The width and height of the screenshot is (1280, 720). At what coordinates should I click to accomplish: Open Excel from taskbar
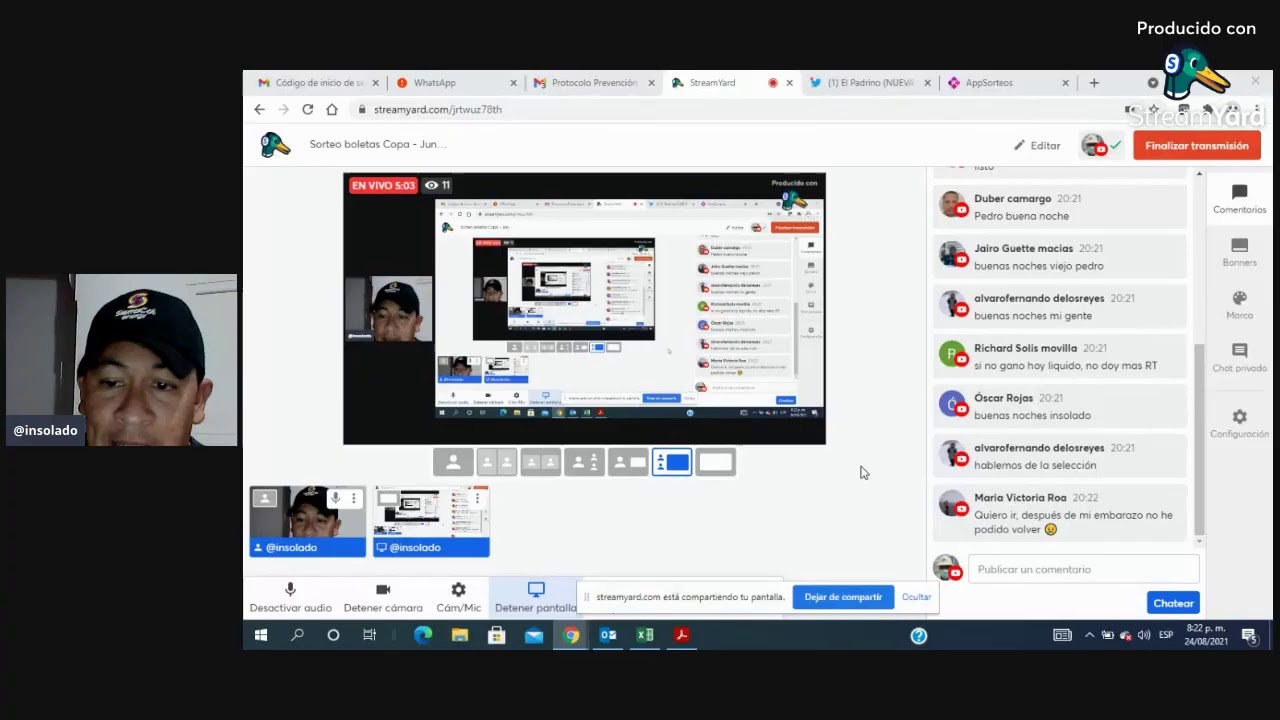tap(645, 635)
